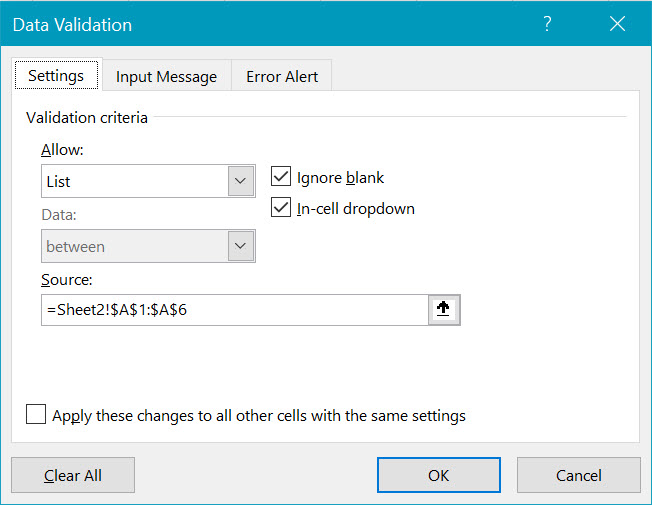652x505 pixels.
Task: Click the range selector icon beside Source
Action: click(444, 309)
